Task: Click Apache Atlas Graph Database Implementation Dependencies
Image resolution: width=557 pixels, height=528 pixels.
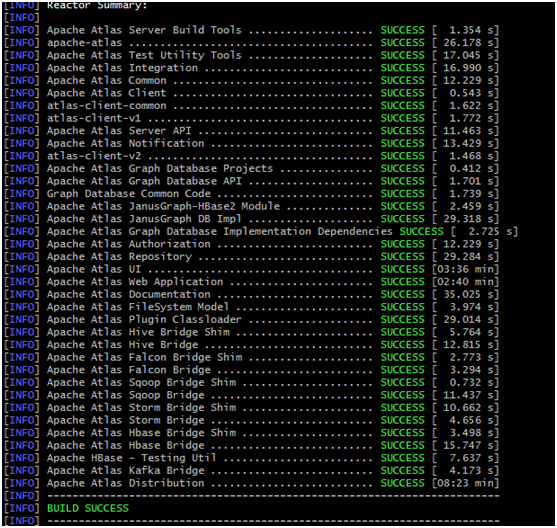Action: tap(220, 232)
